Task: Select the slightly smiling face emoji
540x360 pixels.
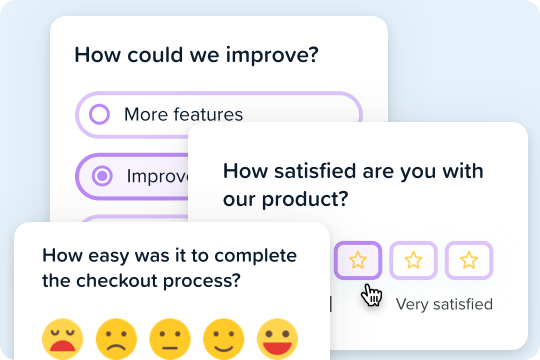Action: point(224,339)
